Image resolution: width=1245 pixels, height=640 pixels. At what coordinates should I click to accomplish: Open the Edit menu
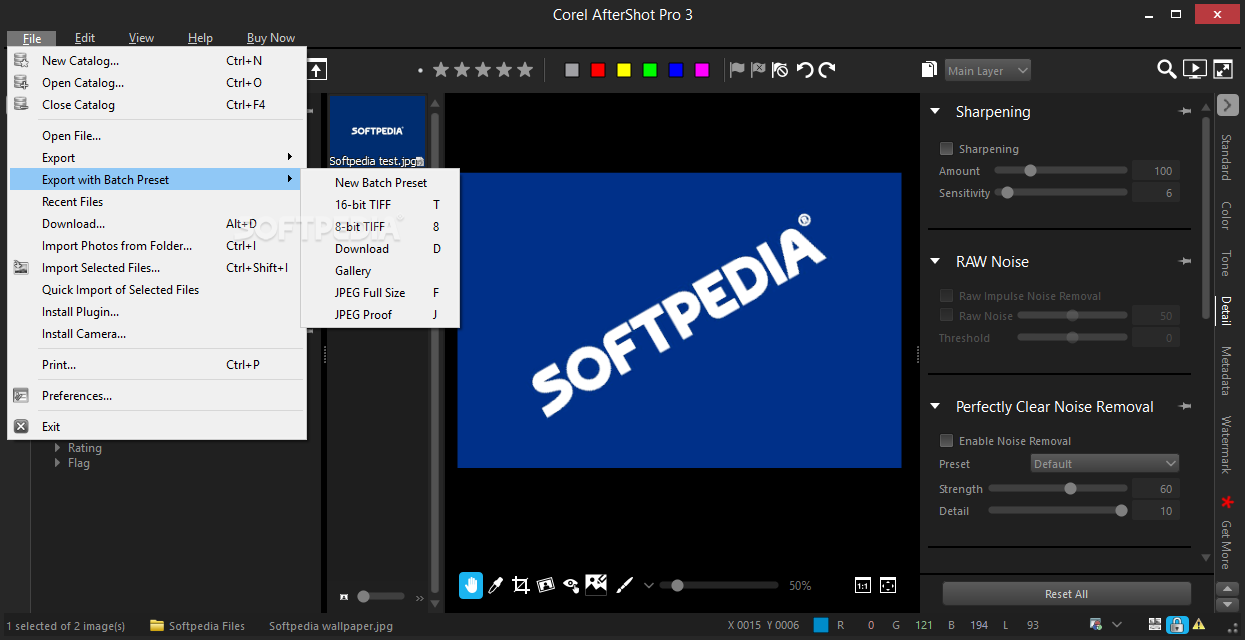pyautogui.click(x=85, y=38)
